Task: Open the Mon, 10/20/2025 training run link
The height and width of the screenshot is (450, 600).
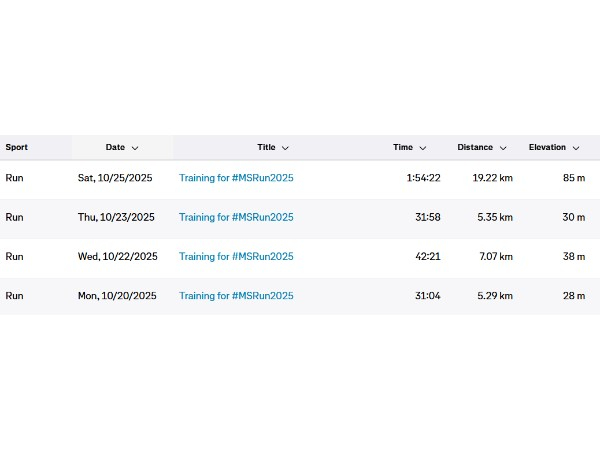Action: coord(236,296)
